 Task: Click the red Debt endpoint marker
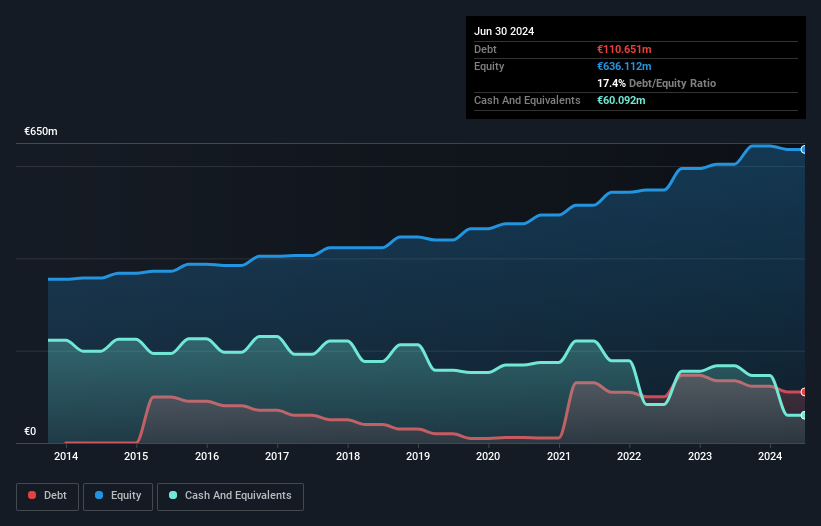[804, 392]
